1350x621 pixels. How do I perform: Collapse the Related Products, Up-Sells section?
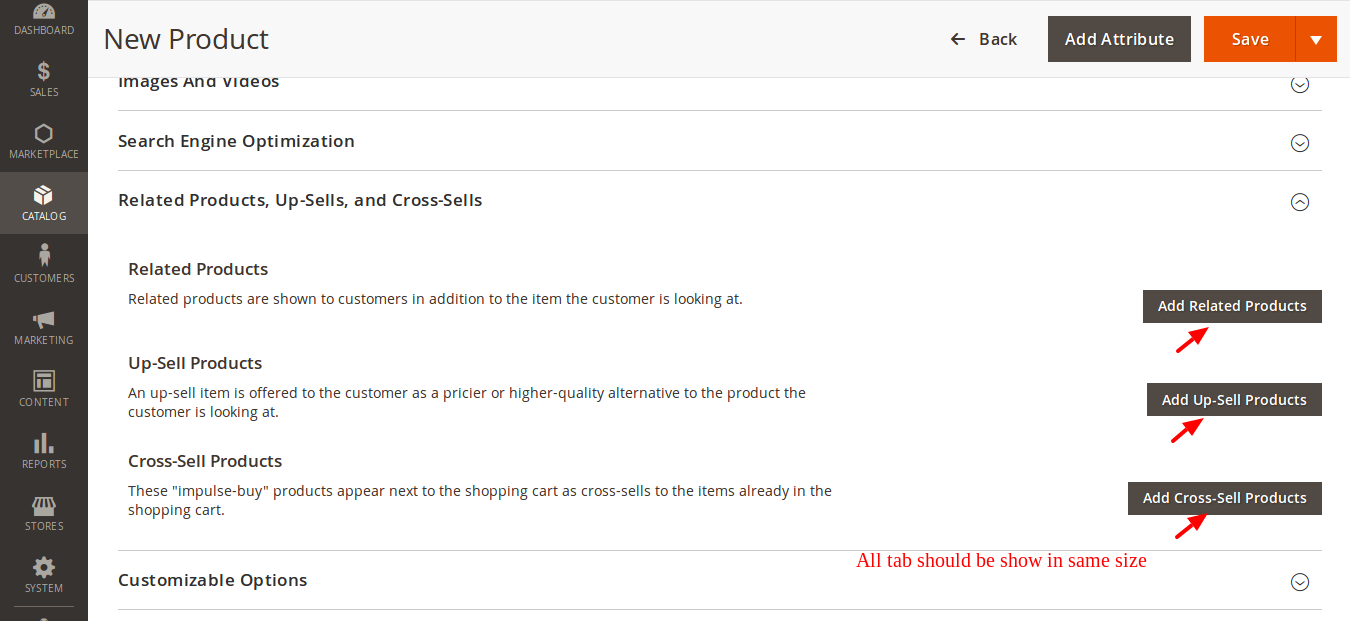pyautogui.click(x=1300, y=202)
